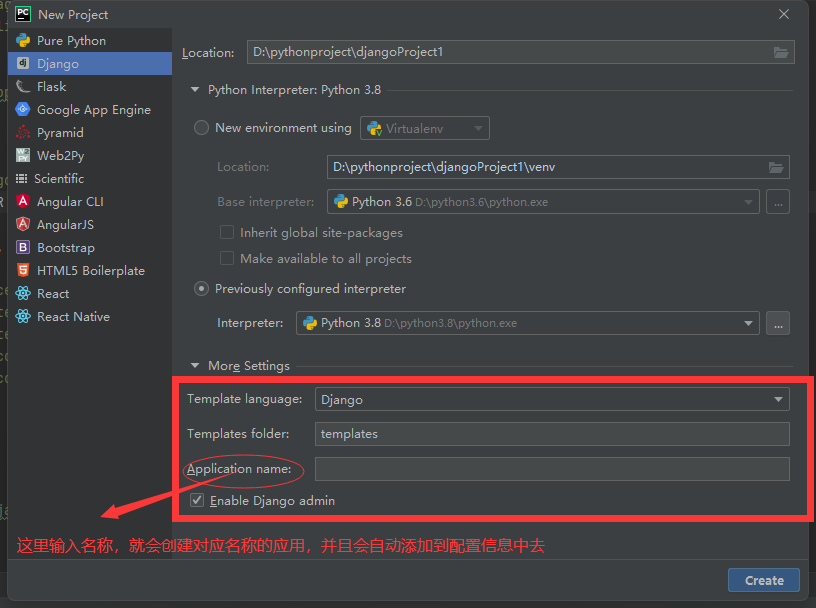Click the New Project window title
This screenshot has height=608, width=816.
73,15
